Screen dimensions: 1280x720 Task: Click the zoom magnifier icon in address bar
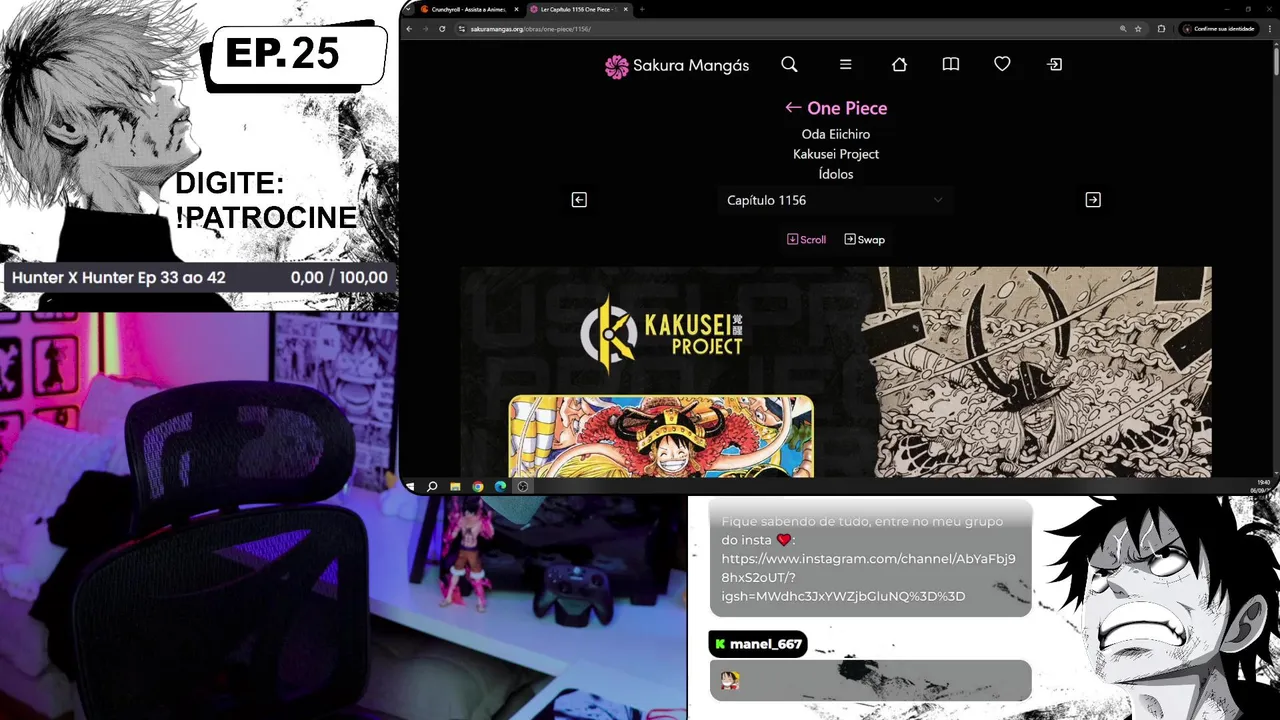[1124, 29]
